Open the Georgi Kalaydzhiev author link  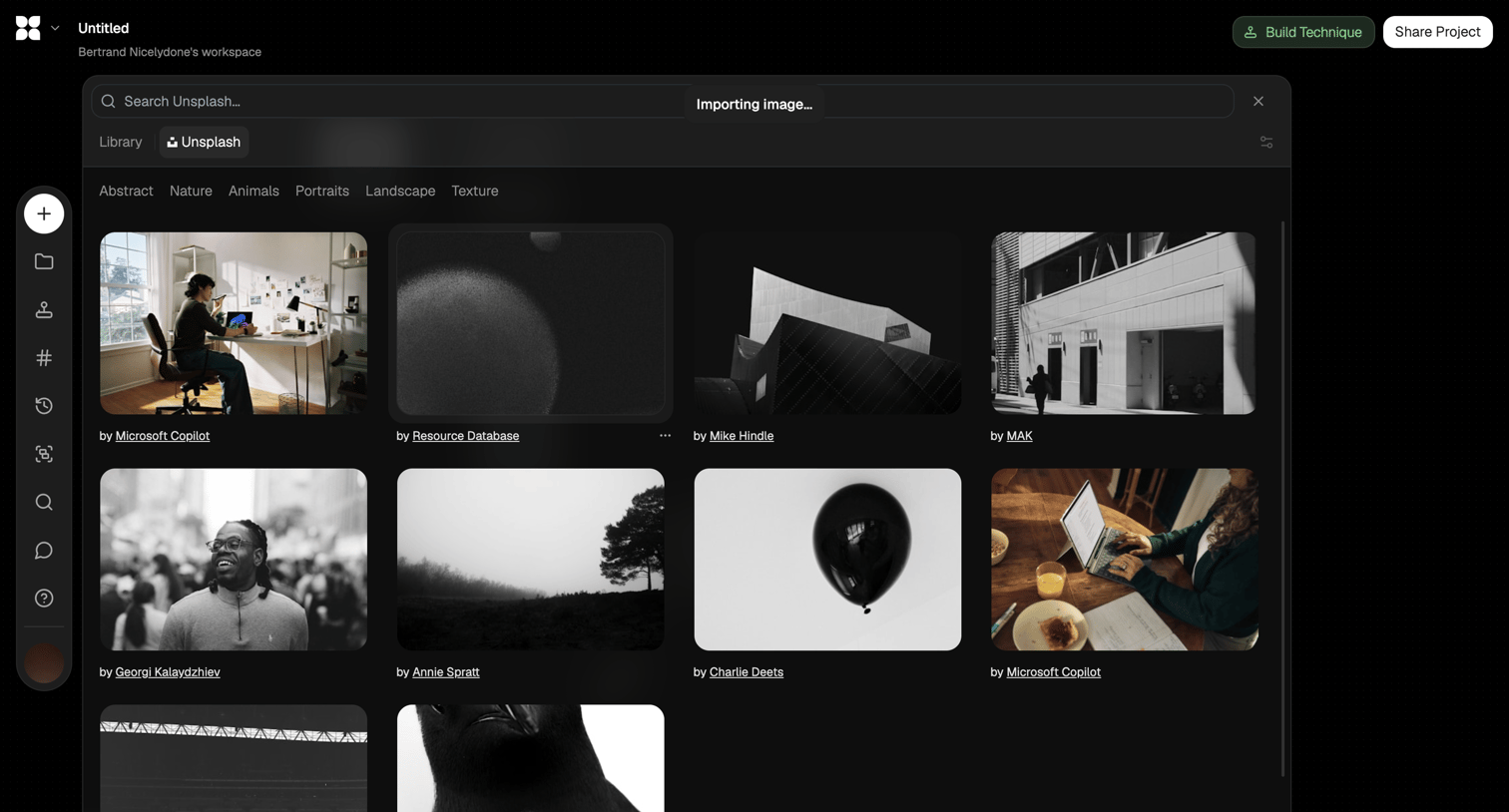[x=168, y=672]
